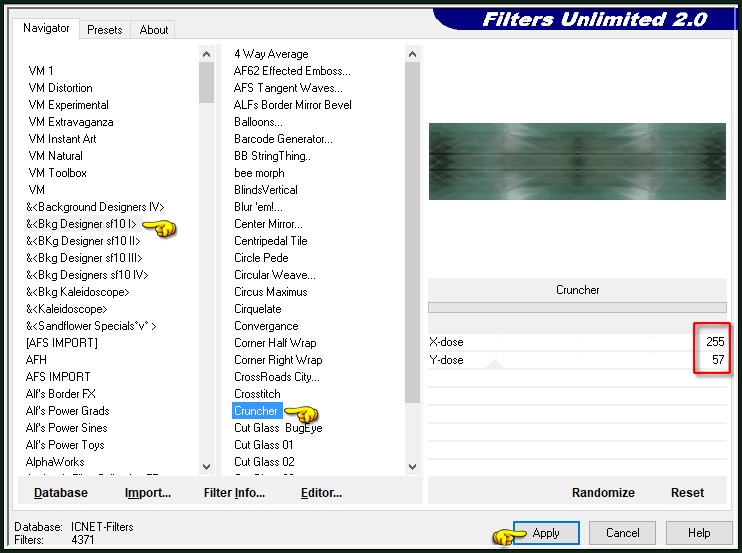Choose CrossRoads City... filter
Viewport: 742px width, 553px height.
(x=277, y=377)
